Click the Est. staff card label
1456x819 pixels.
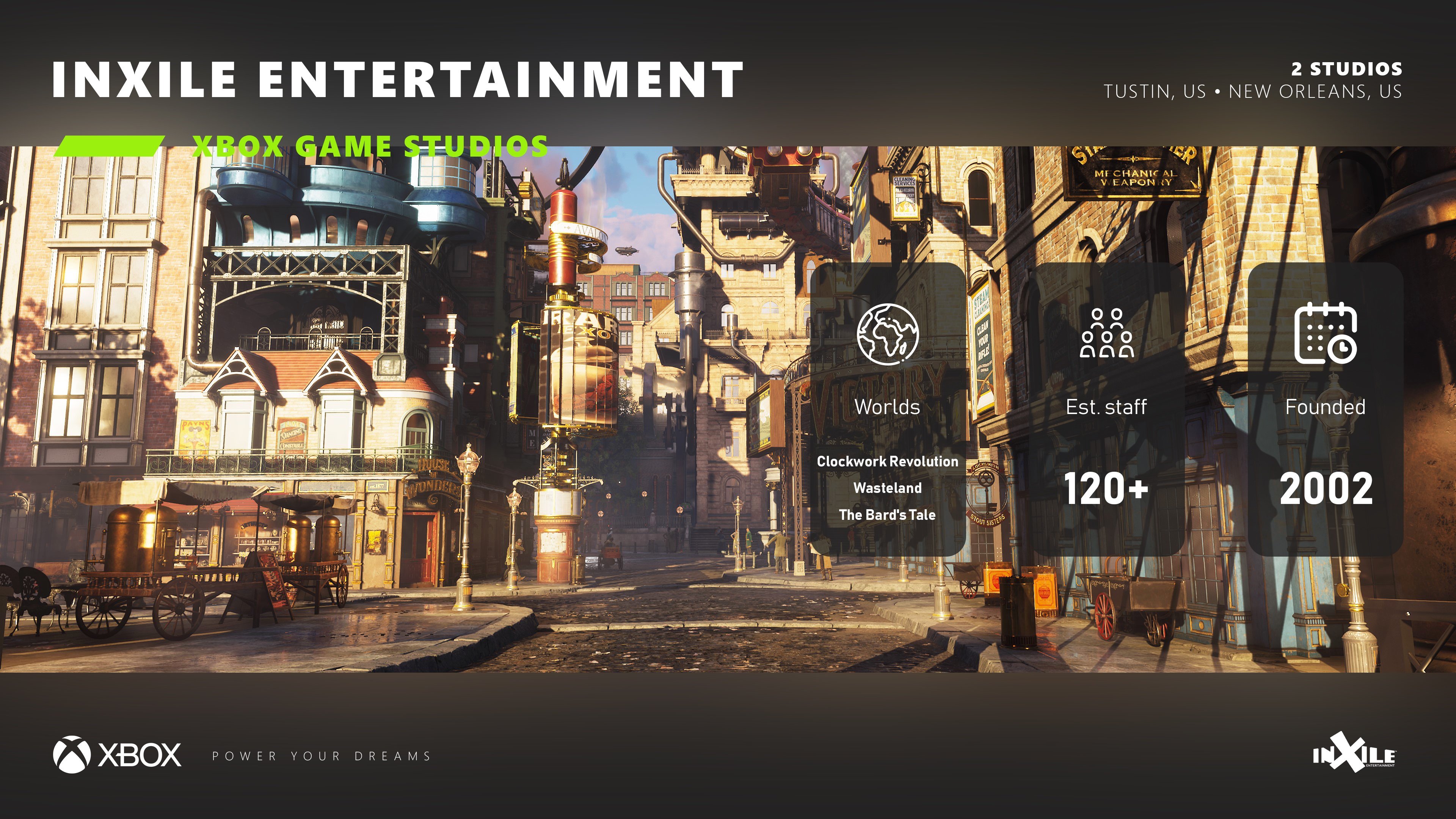[1106, 406]
